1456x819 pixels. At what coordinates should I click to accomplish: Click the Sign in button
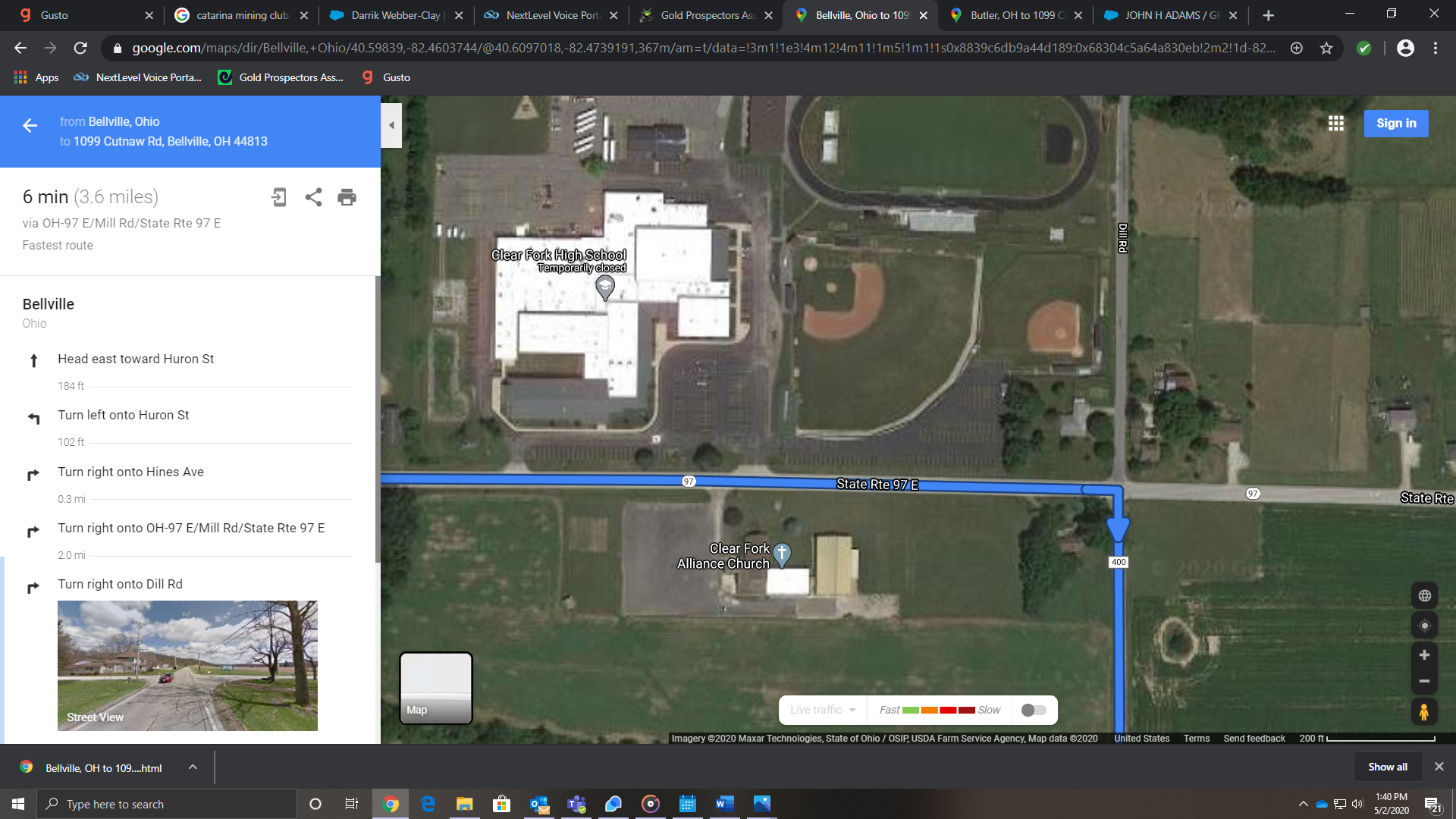pyautogui.click(x=1395, y=124)
